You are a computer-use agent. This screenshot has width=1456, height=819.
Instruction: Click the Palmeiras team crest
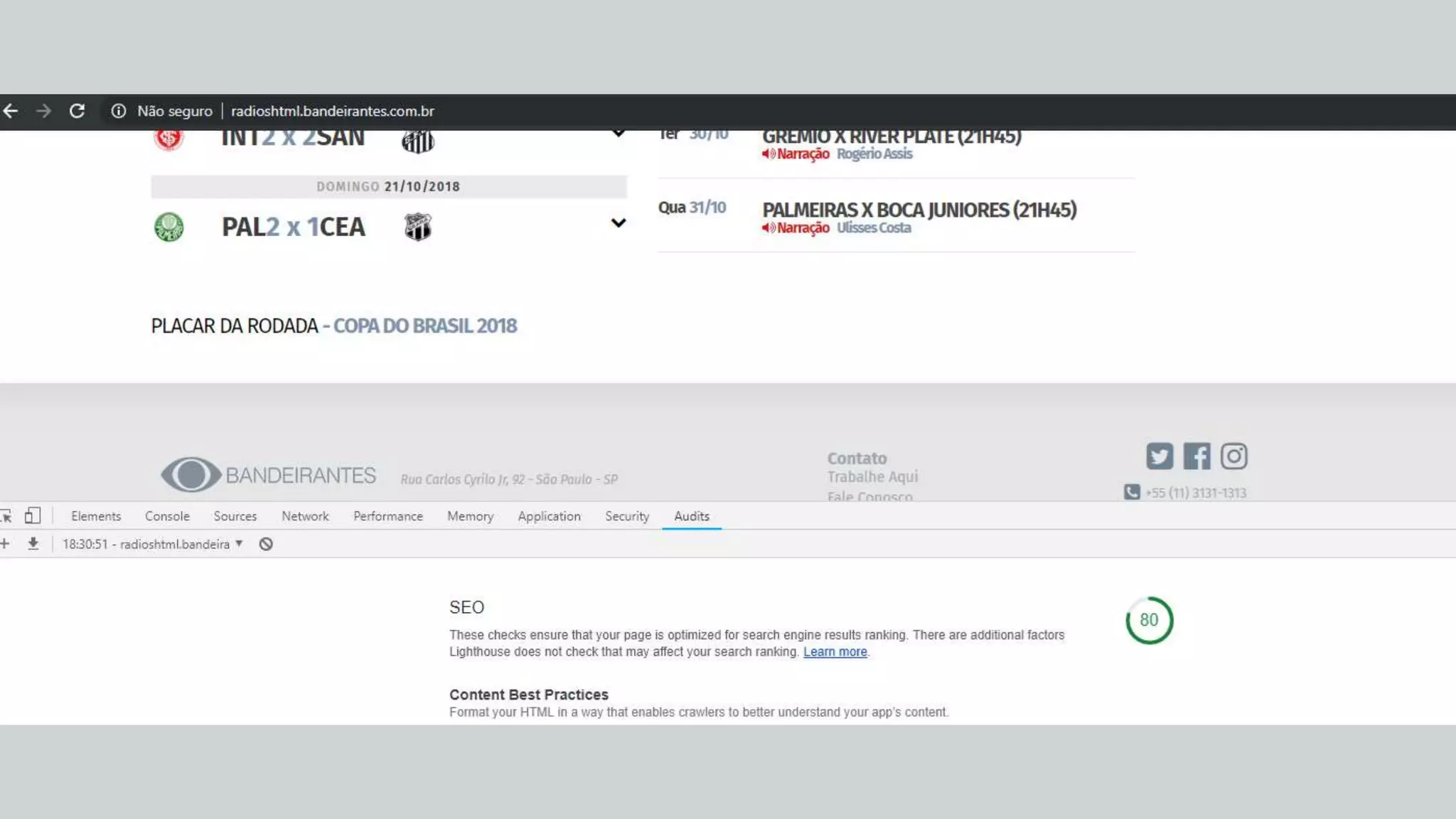tap(169, 227)
